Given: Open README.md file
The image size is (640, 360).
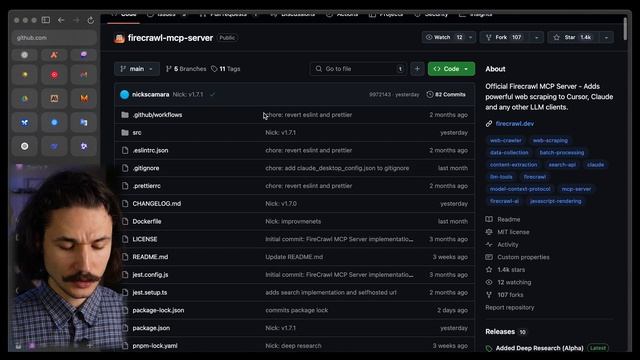Looking at the screenshot, I should [x=150, y=257].
